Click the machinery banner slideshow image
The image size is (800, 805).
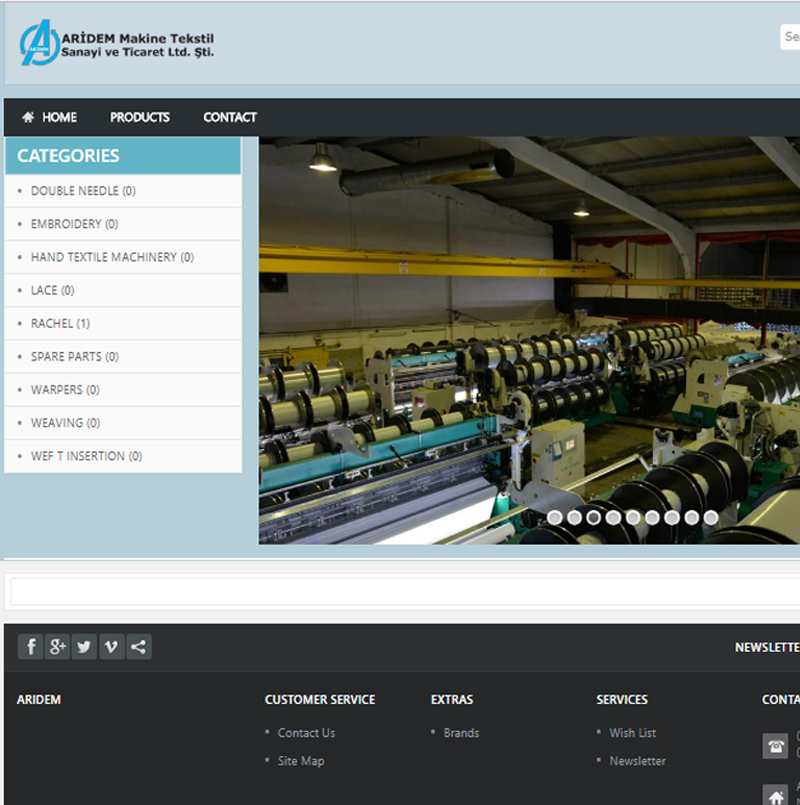click(529, 340)
